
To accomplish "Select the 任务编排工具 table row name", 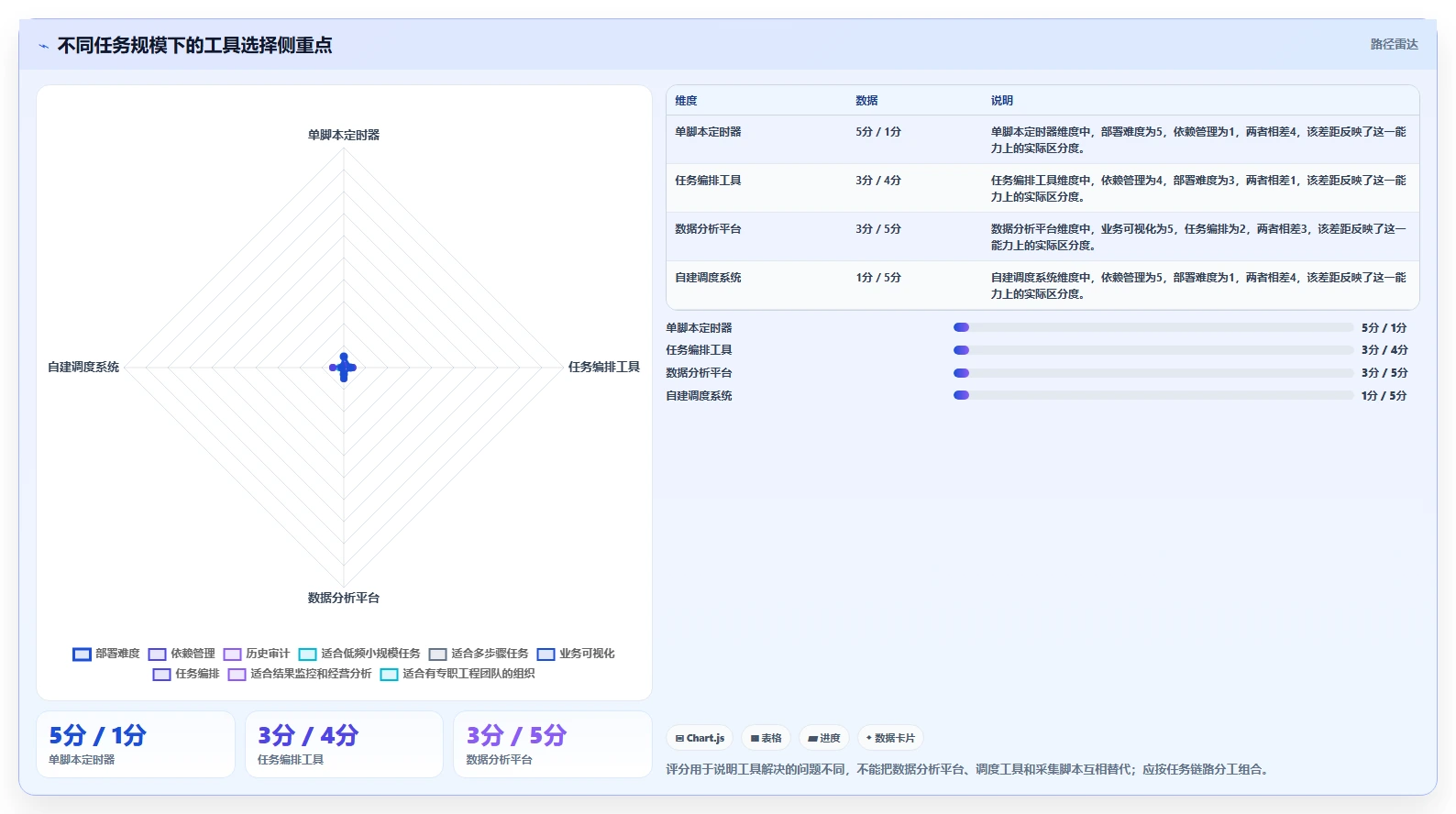I will coord(708,181).
